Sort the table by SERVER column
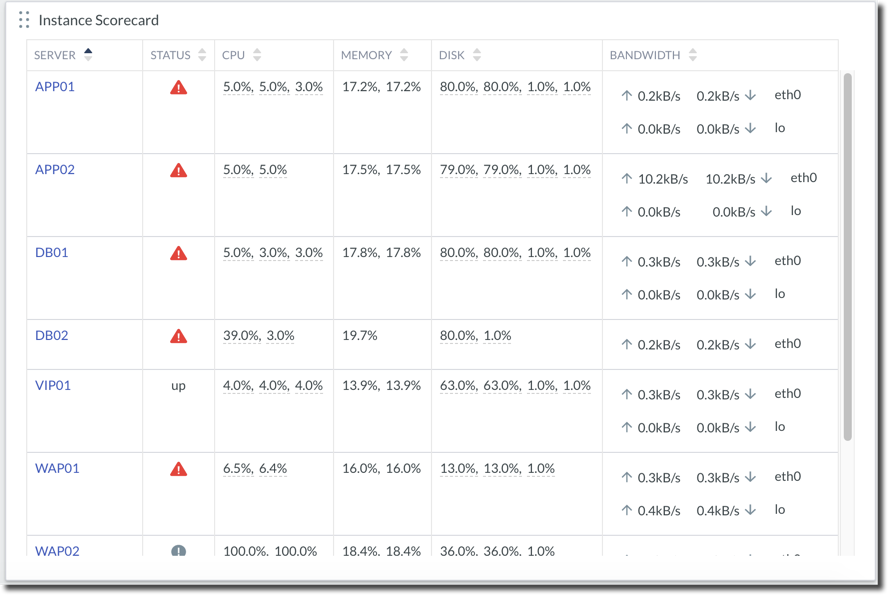Screen dimensions: 888x595 pos(88,55)
